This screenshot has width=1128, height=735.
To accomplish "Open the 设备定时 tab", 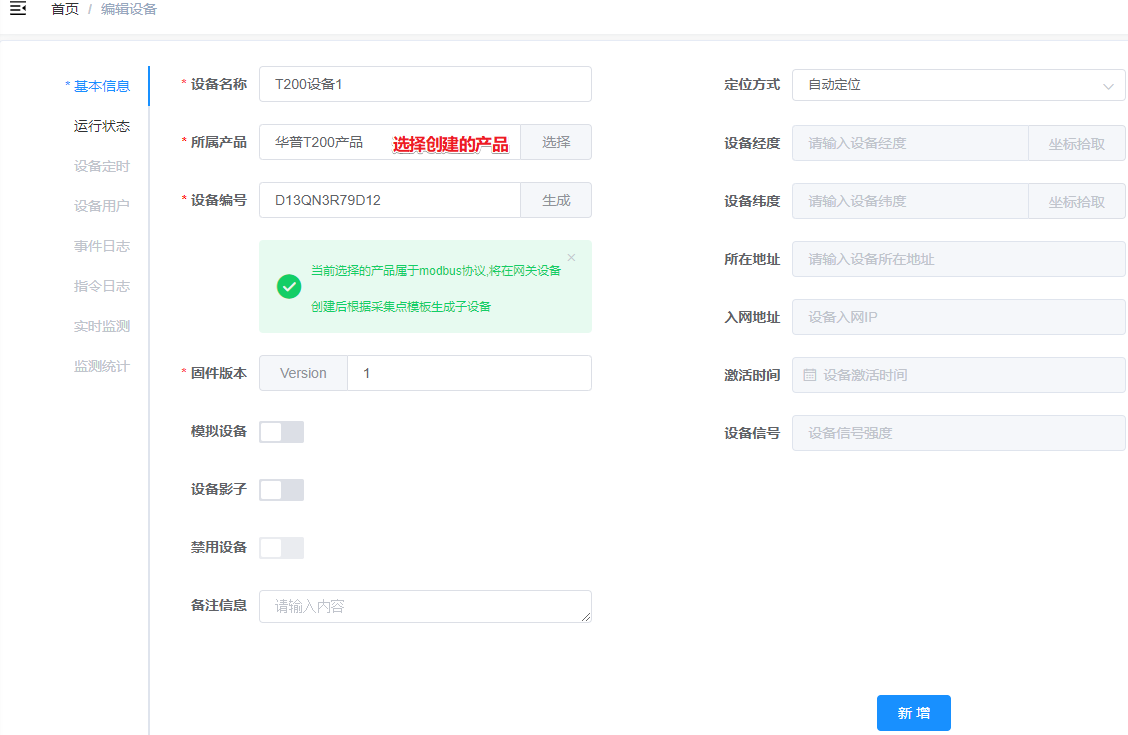I will click(102, 166).
